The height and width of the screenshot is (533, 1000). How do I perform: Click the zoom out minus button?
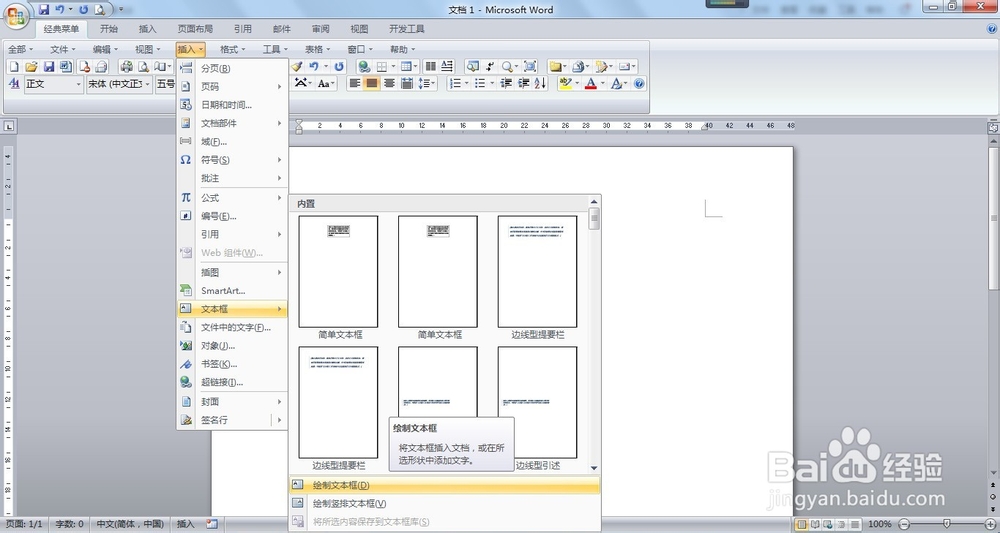[x=903, y=524]
